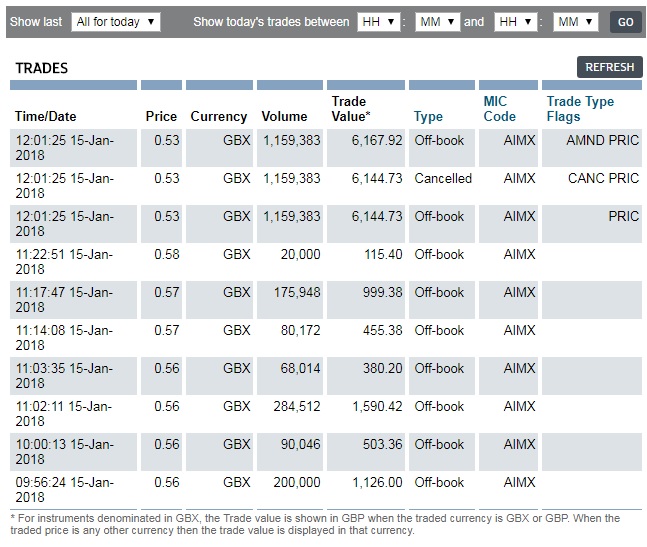Open the second MM minute dropdown
The width and height of the screenshot is (647, 547).
[x=575, y=22]
